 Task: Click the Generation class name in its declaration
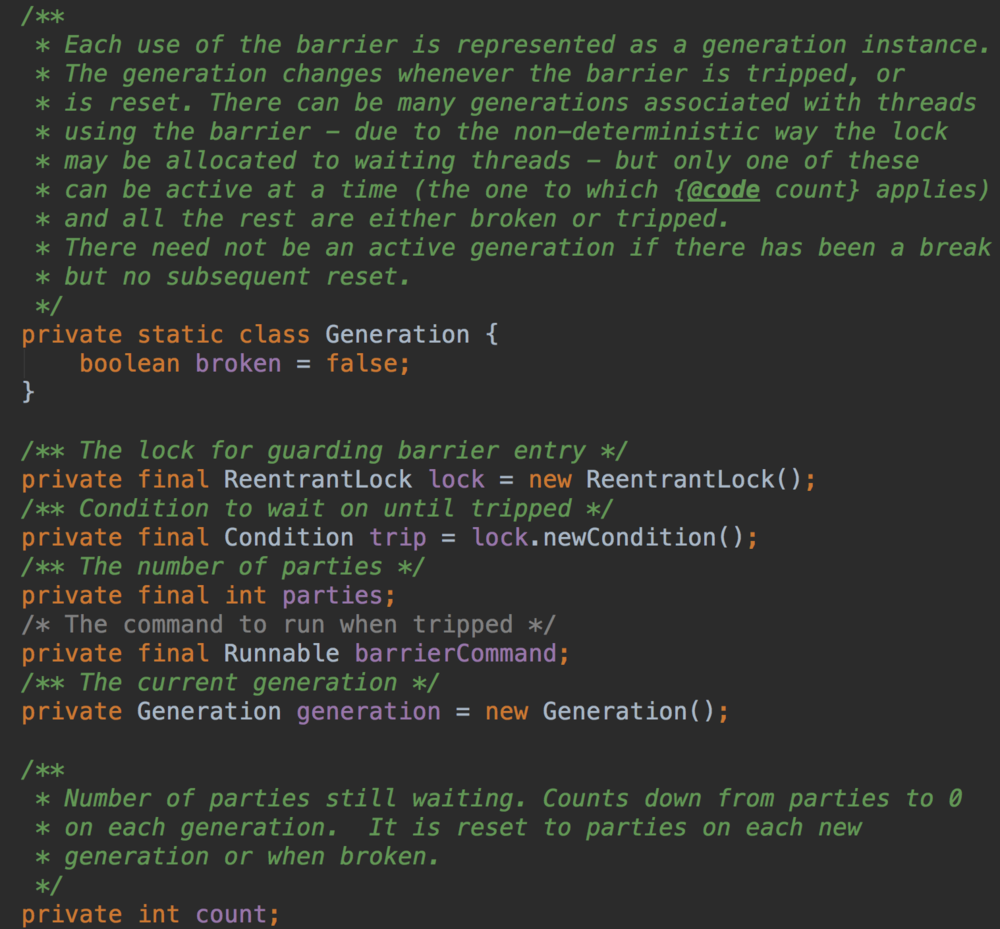click(397, 335)
